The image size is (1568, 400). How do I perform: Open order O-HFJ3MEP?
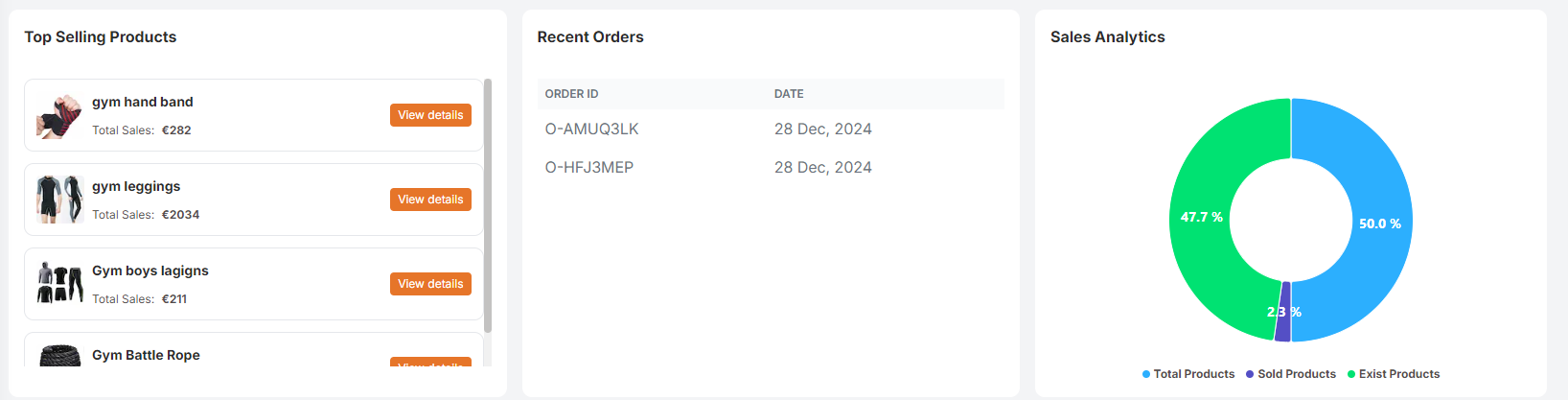[x=589, y=168]
